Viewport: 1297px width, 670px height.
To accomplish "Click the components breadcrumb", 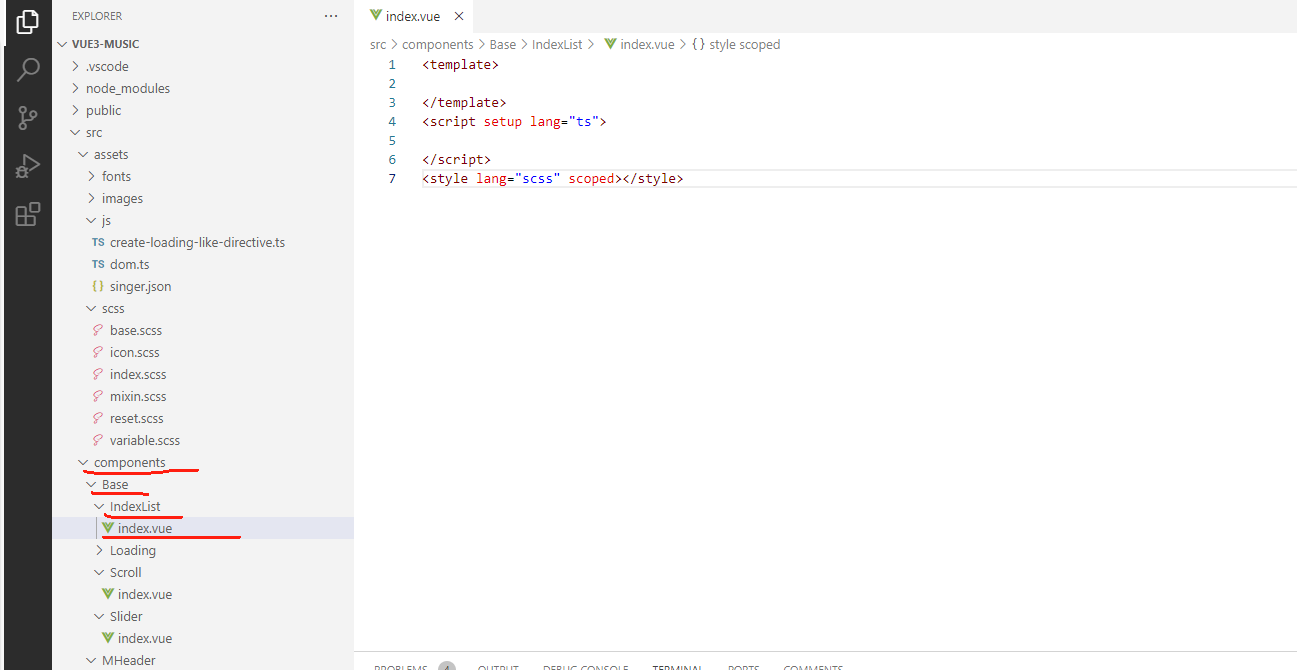I will pyautogui.click(x=438, y=44).
